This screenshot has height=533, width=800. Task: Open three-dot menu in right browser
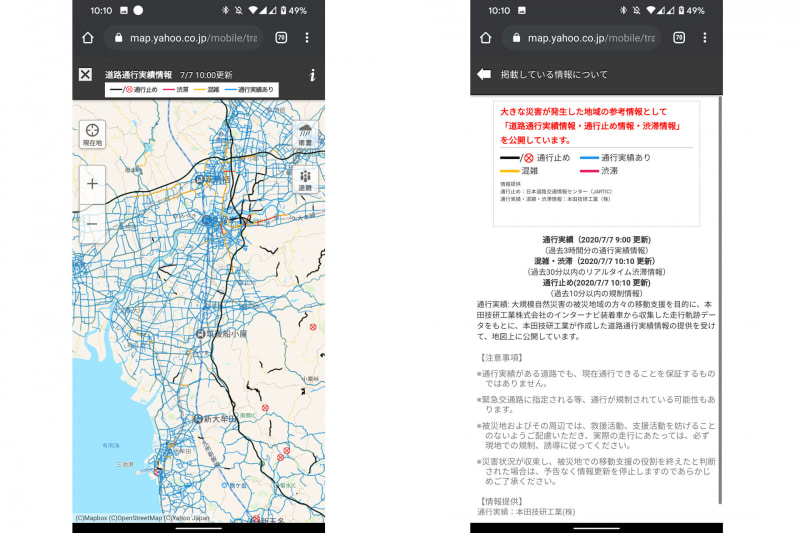(x=705, y=38)
